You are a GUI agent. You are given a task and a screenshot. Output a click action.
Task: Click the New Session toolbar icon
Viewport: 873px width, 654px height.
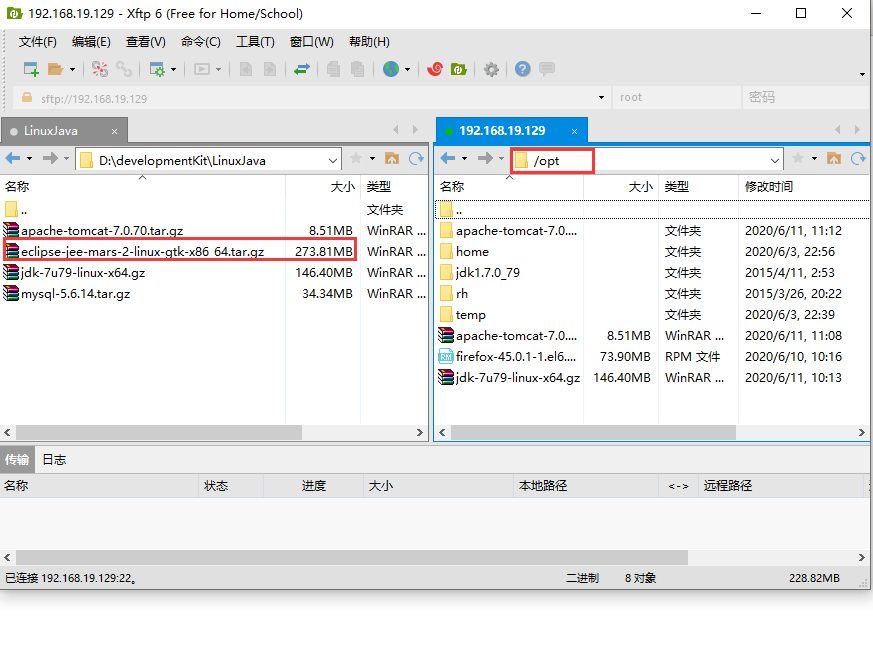[31, 69]
